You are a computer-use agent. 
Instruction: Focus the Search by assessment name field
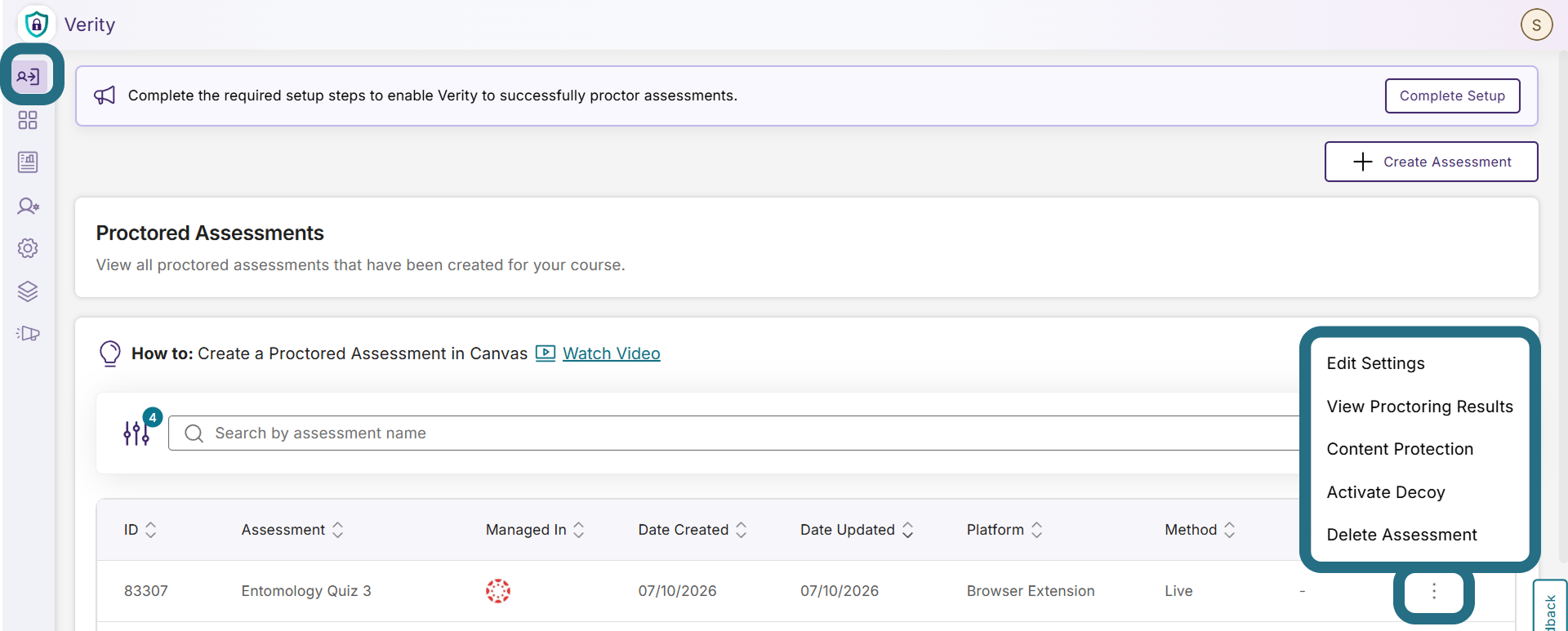[735, 433]
